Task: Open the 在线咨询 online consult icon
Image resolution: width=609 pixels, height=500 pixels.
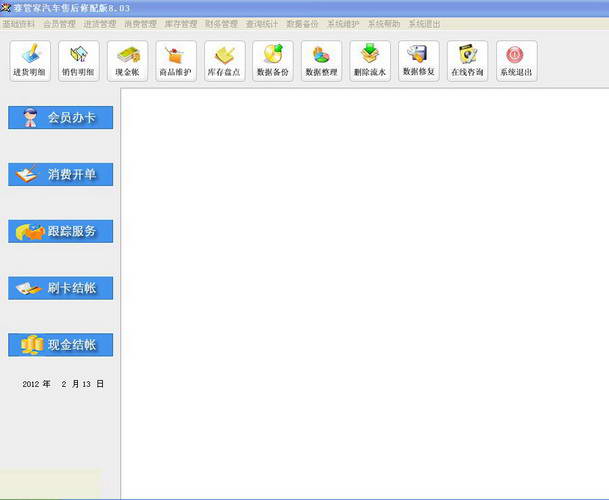Action: tap(467, 61)
